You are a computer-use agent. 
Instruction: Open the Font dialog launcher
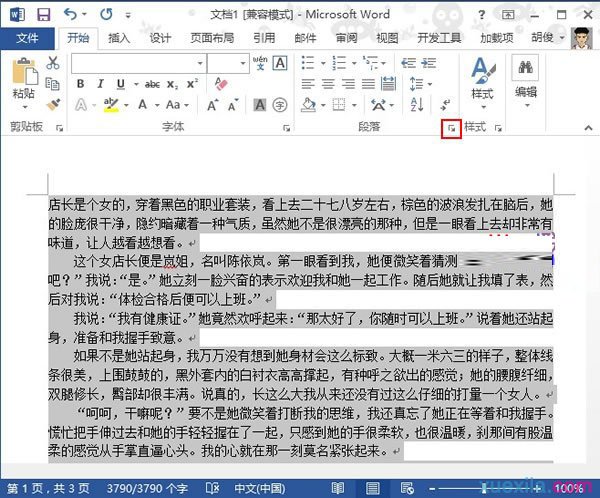(286, 128)
